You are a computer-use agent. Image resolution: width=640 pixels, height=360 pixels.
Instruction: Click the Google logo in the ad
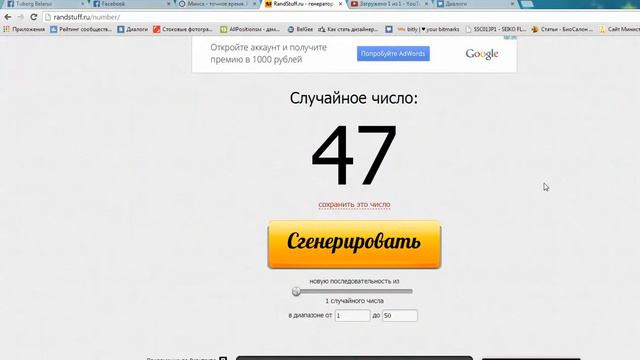pyautogui.click(x=482, y=54)
